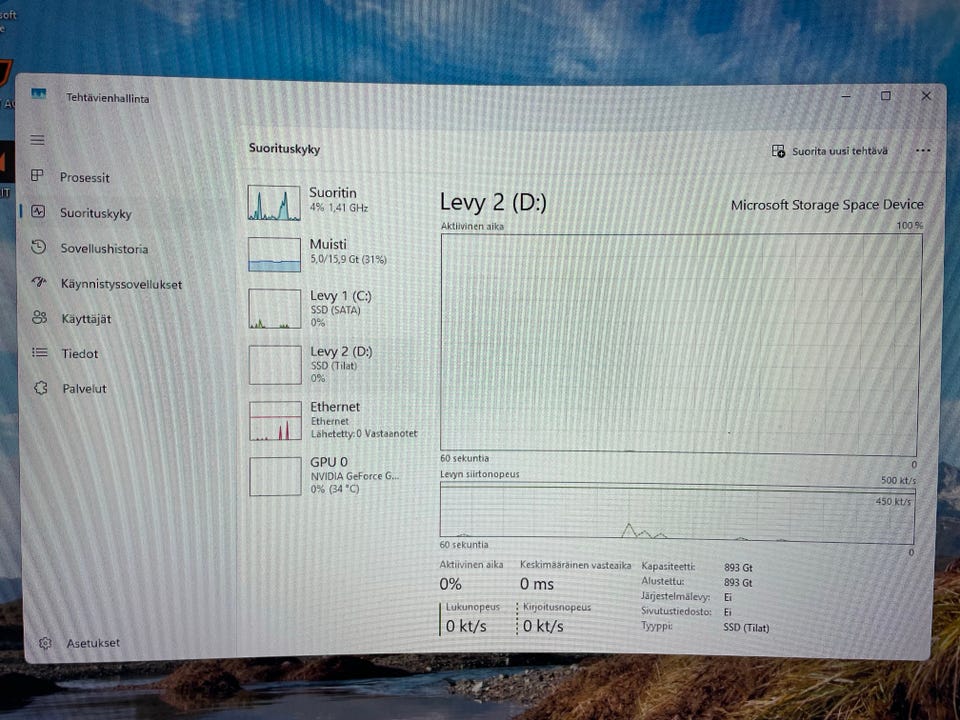Click the Levyn siirtonopeus graph

[x=677, y=513]
